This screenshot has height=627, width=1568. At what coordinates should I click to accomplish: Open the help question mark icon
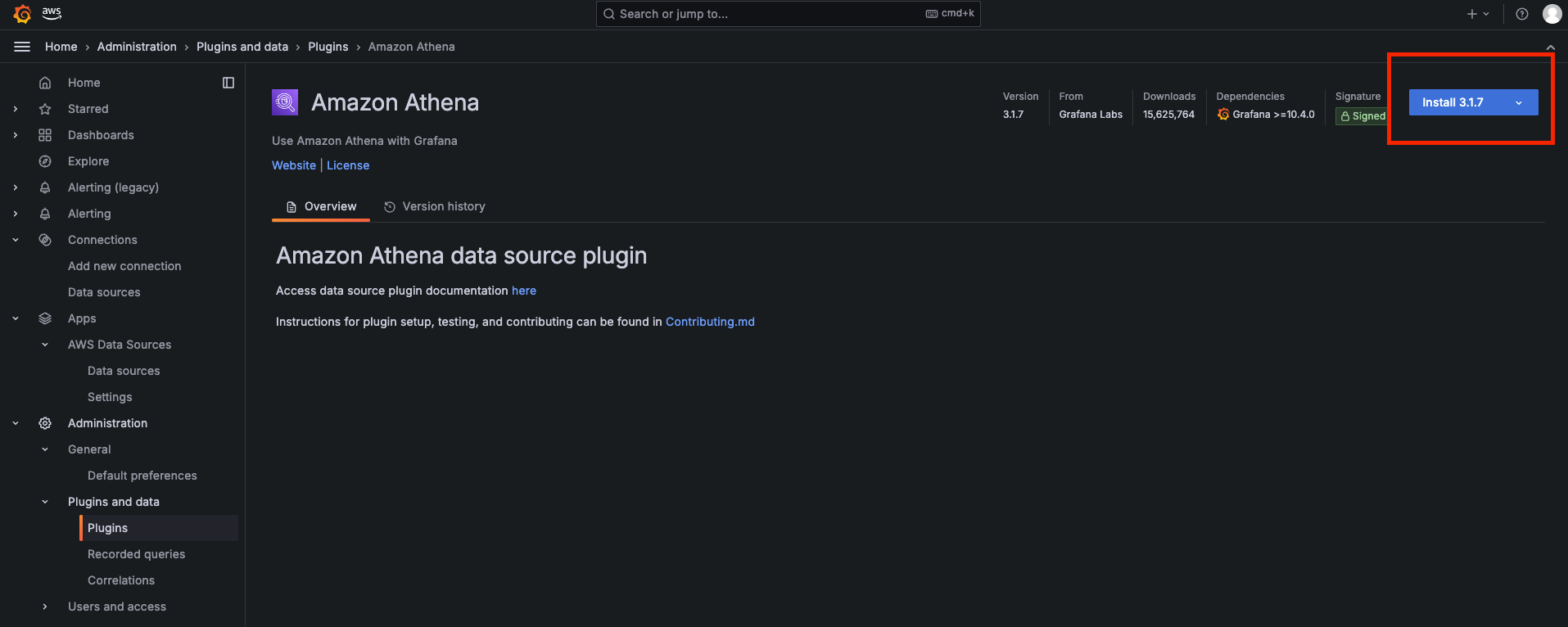[x=1521, y=14]
